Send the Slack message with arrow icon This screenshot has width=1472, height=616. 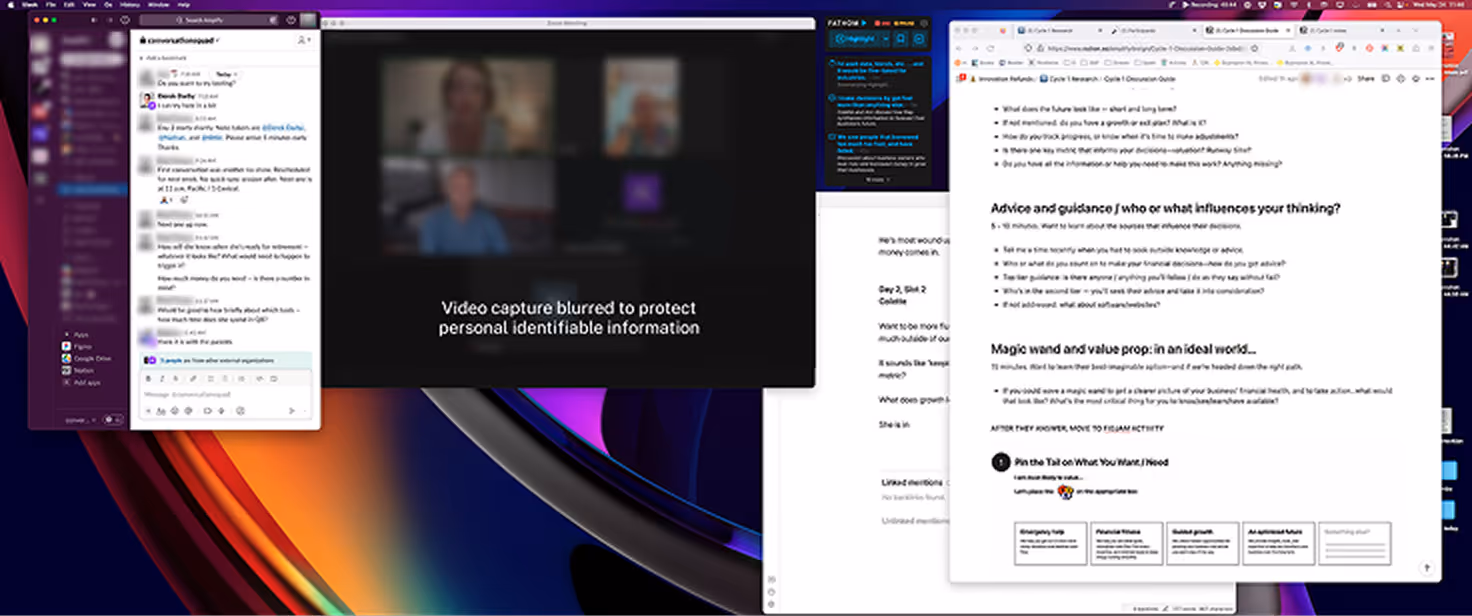[x=291, y=411]
